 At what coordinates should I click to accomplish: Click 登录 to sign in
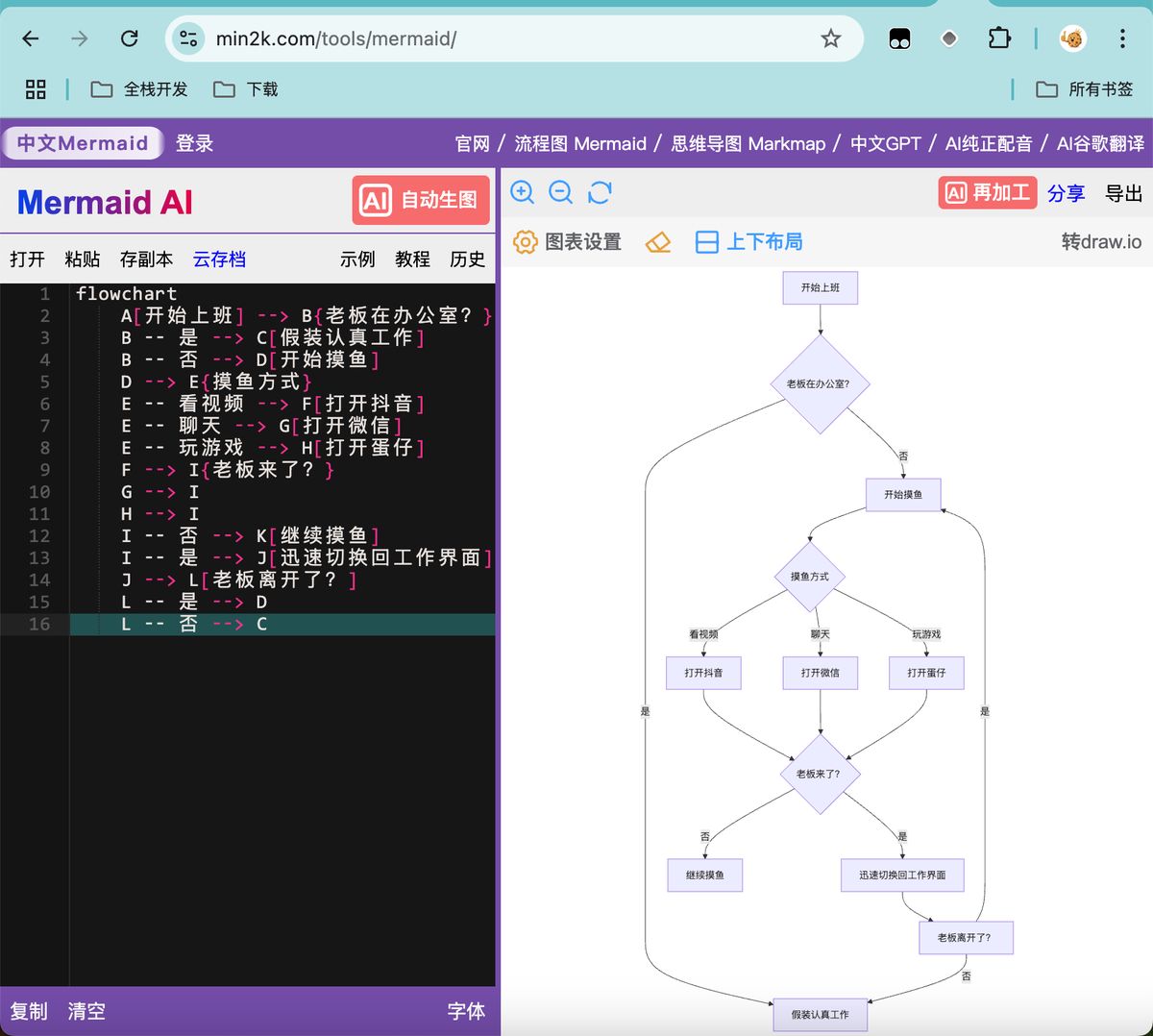pyautogui.click(x=194, y=142)
